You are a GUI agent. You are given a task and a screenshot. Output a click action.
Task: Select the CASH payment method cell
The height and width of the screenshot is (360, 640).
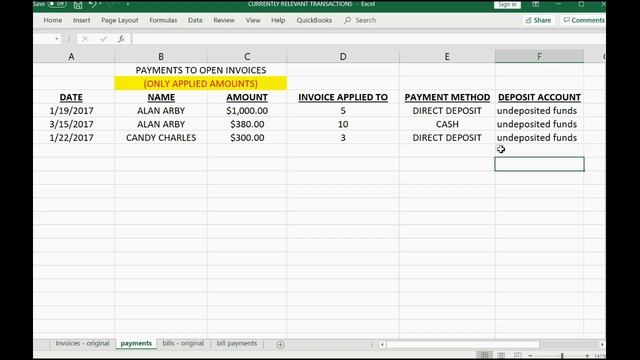click(x=447, y=124)
